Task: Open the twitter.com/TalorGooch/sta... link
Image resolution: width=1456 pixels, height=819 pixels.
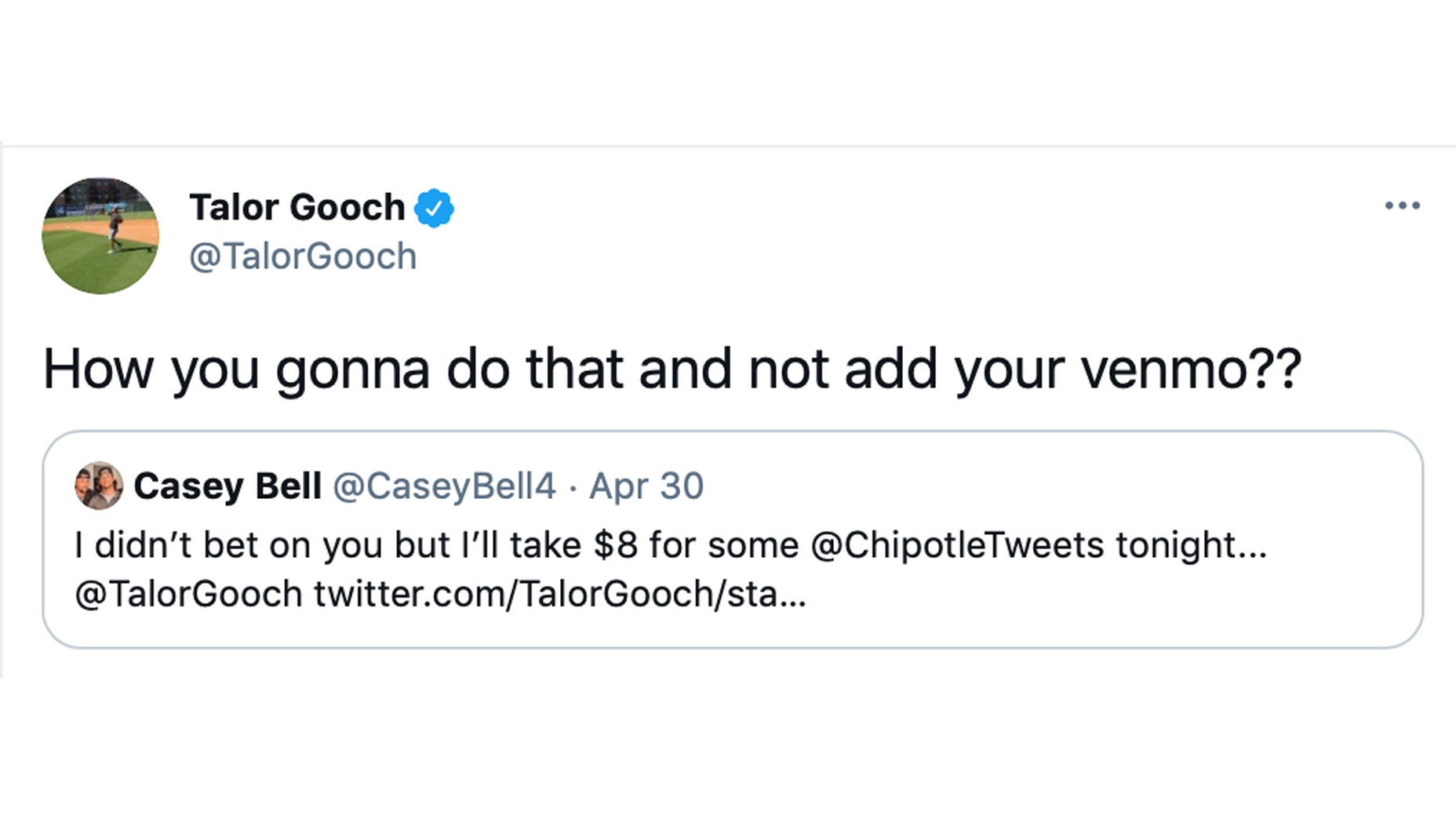Action: (x=559, y=594)
